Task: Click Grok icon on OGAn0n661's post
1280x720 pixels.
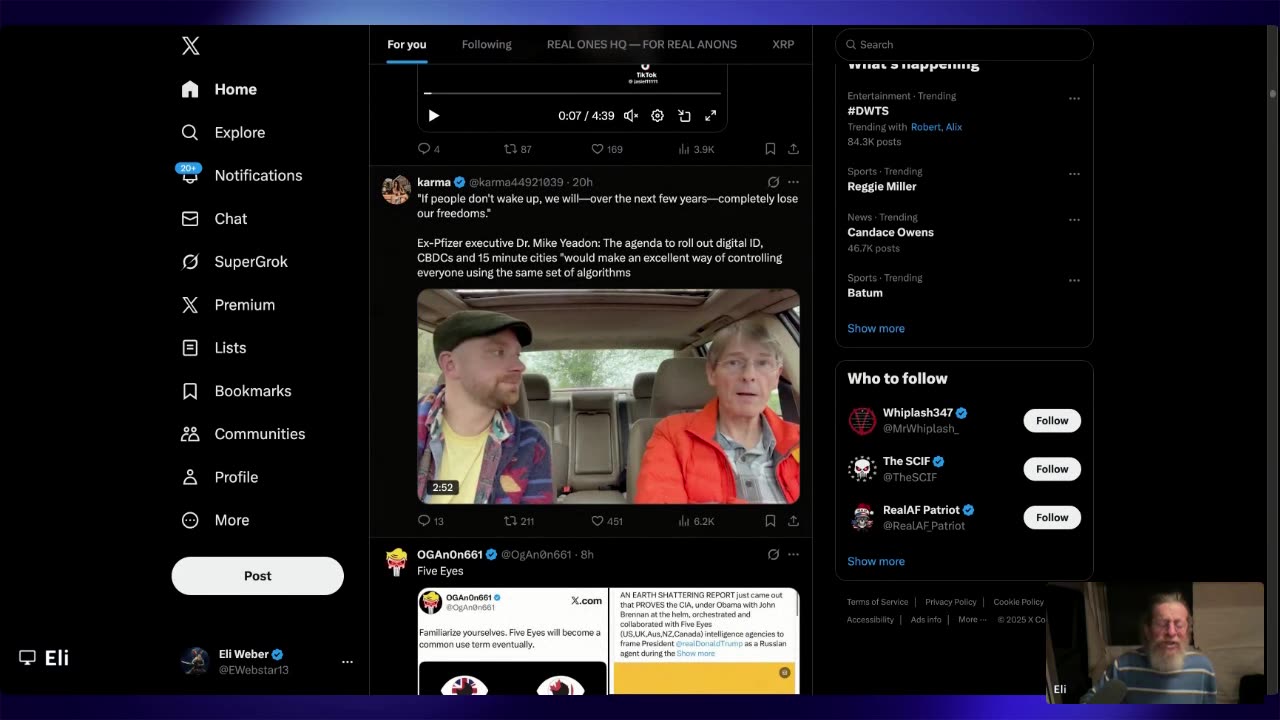Action: pyautogui.click(x=773, y=554)
